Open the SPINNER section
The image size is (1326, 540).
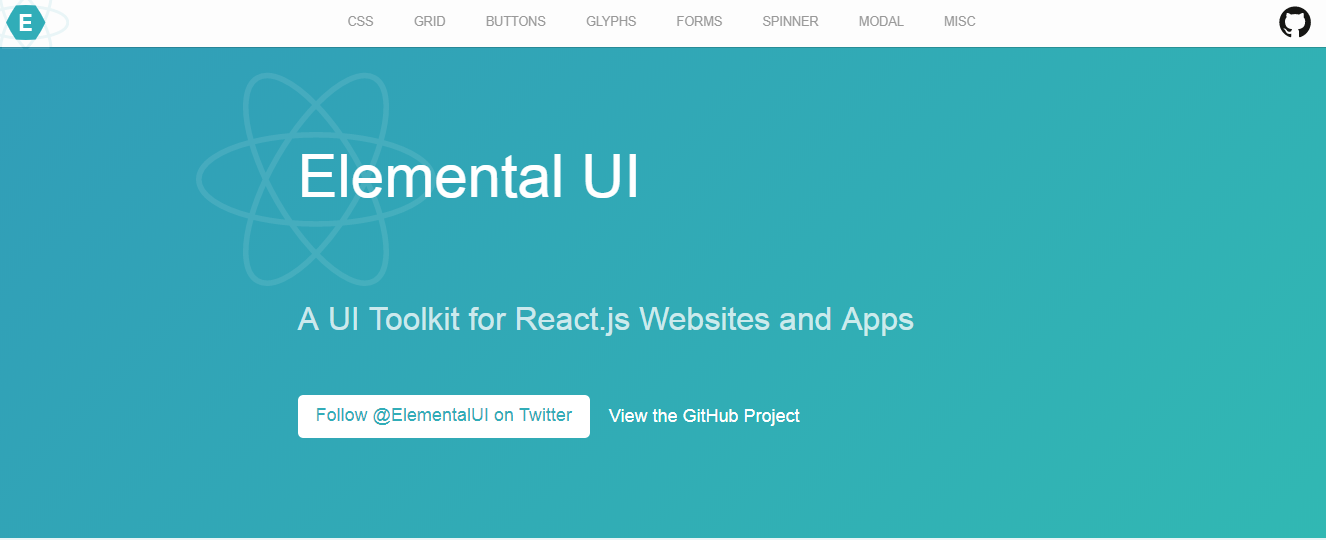pos(790,22)
